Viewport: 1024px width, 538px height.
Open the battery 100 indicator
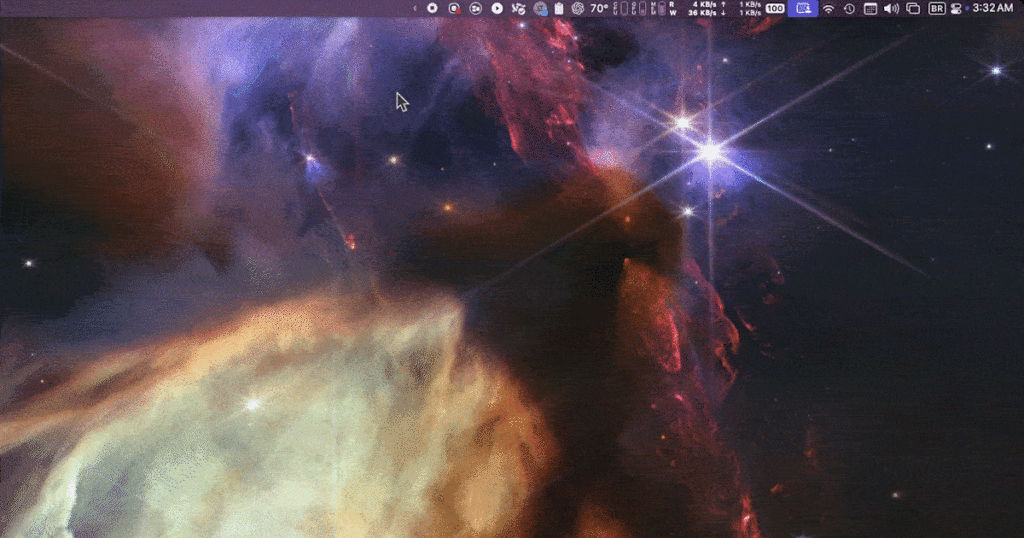pyautogui.click(x=775, y=8)
